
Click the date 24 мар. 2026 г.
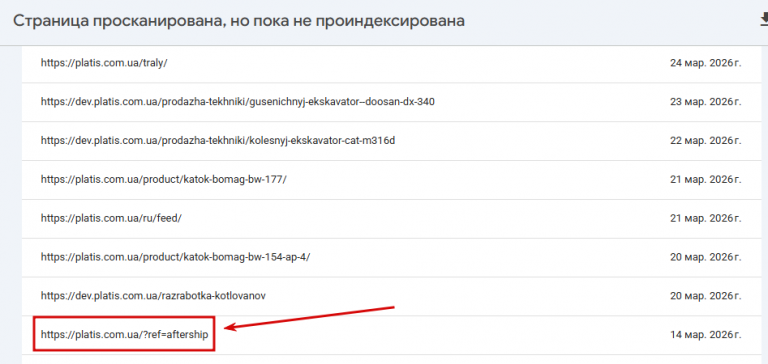705,63
